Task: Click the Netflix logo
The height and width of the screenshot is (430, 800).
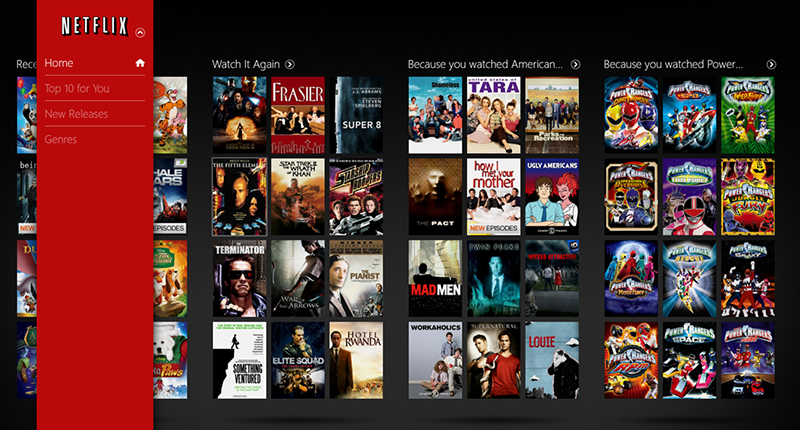Action: (94, 26)
